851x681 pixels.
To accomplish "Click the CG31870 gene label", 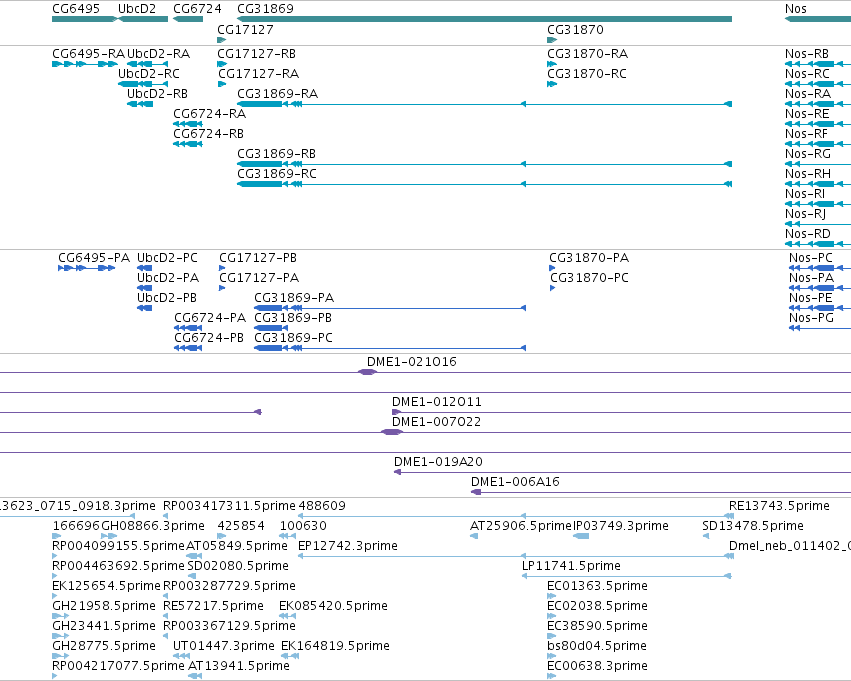I will coord(575,30).
